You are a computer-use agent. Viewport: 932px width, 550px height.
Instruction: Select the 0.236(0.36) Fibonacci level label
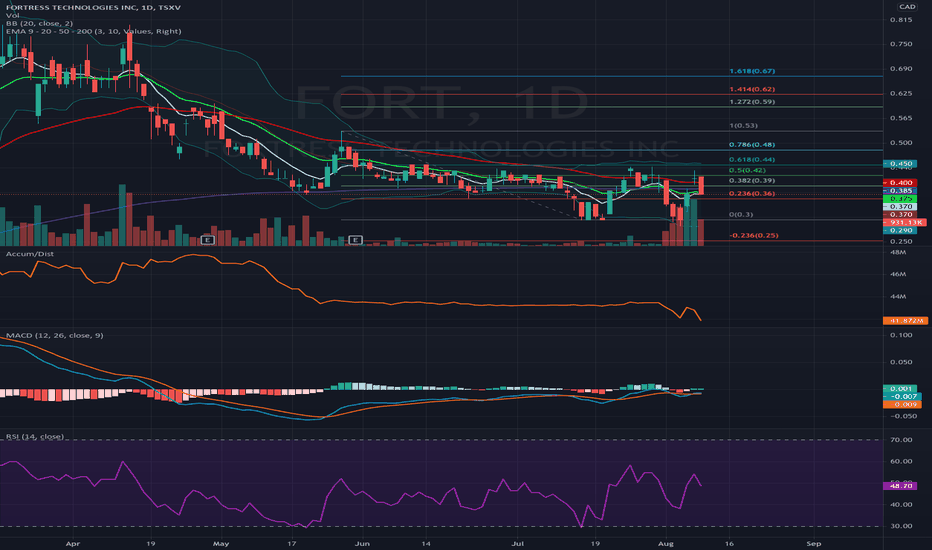[x=752, y=193]
